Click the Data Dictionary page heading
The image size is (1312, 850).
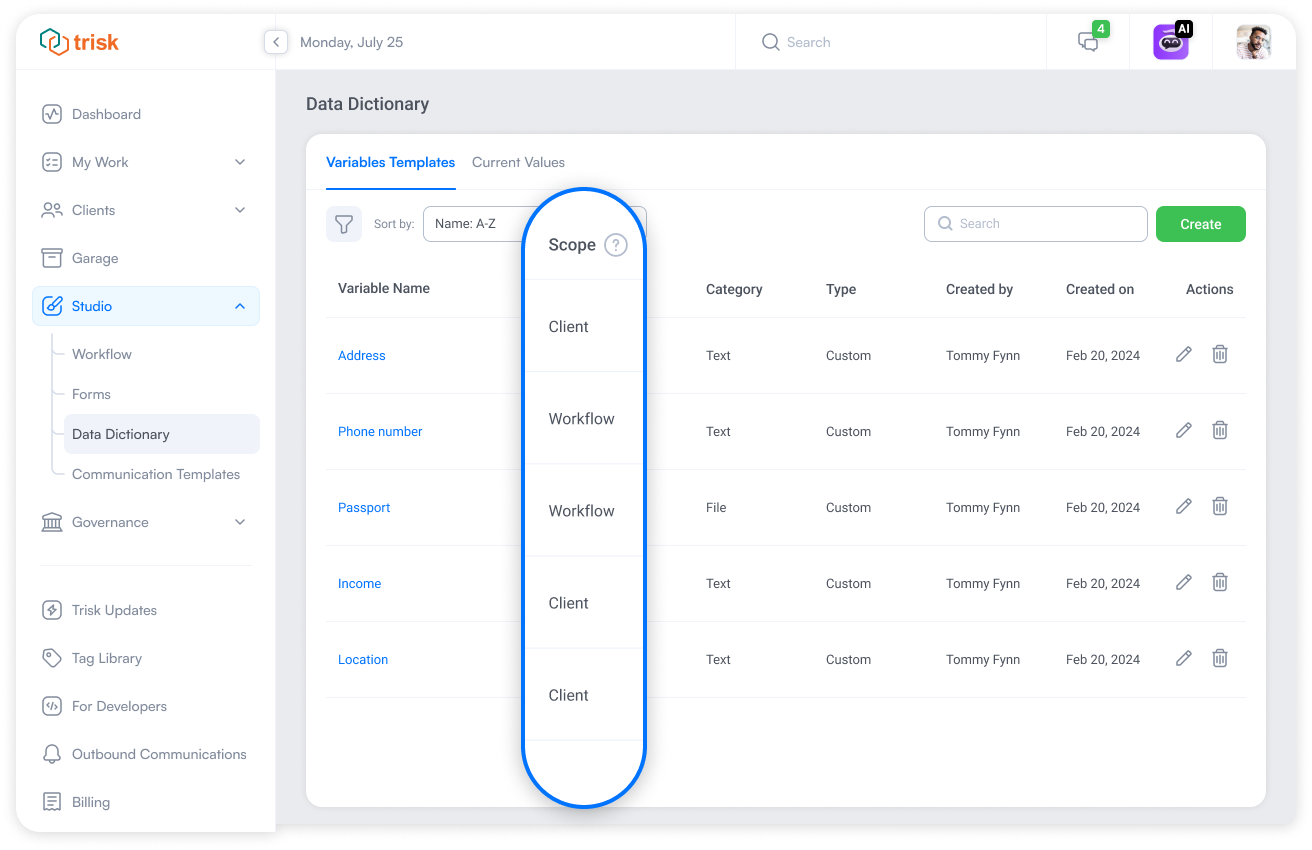tap(367, 104)
